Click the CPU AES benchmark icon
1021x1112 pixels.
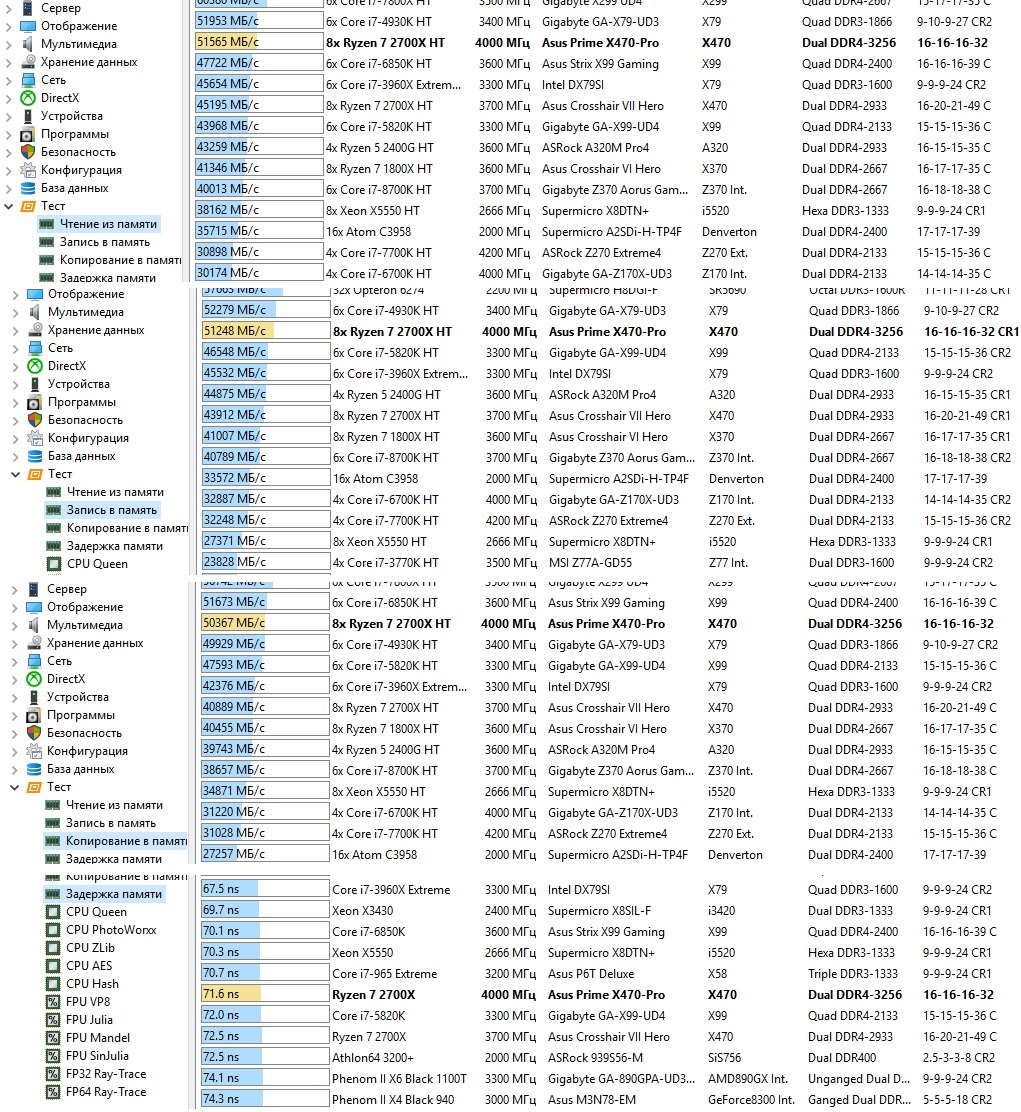coord(53,966)
